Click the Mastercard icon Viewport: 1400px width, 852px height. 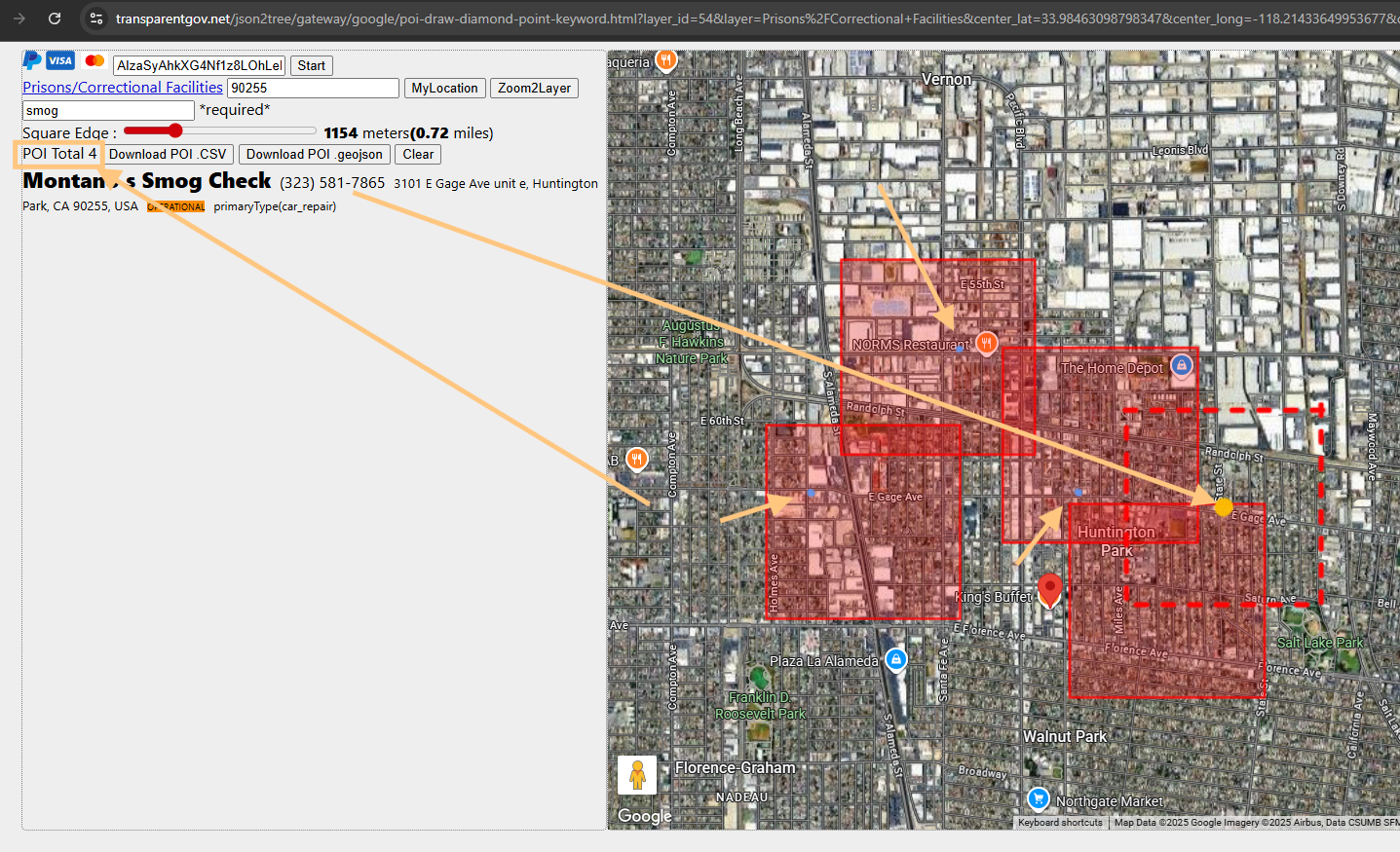pyautogui.click(x=95, y=60)
